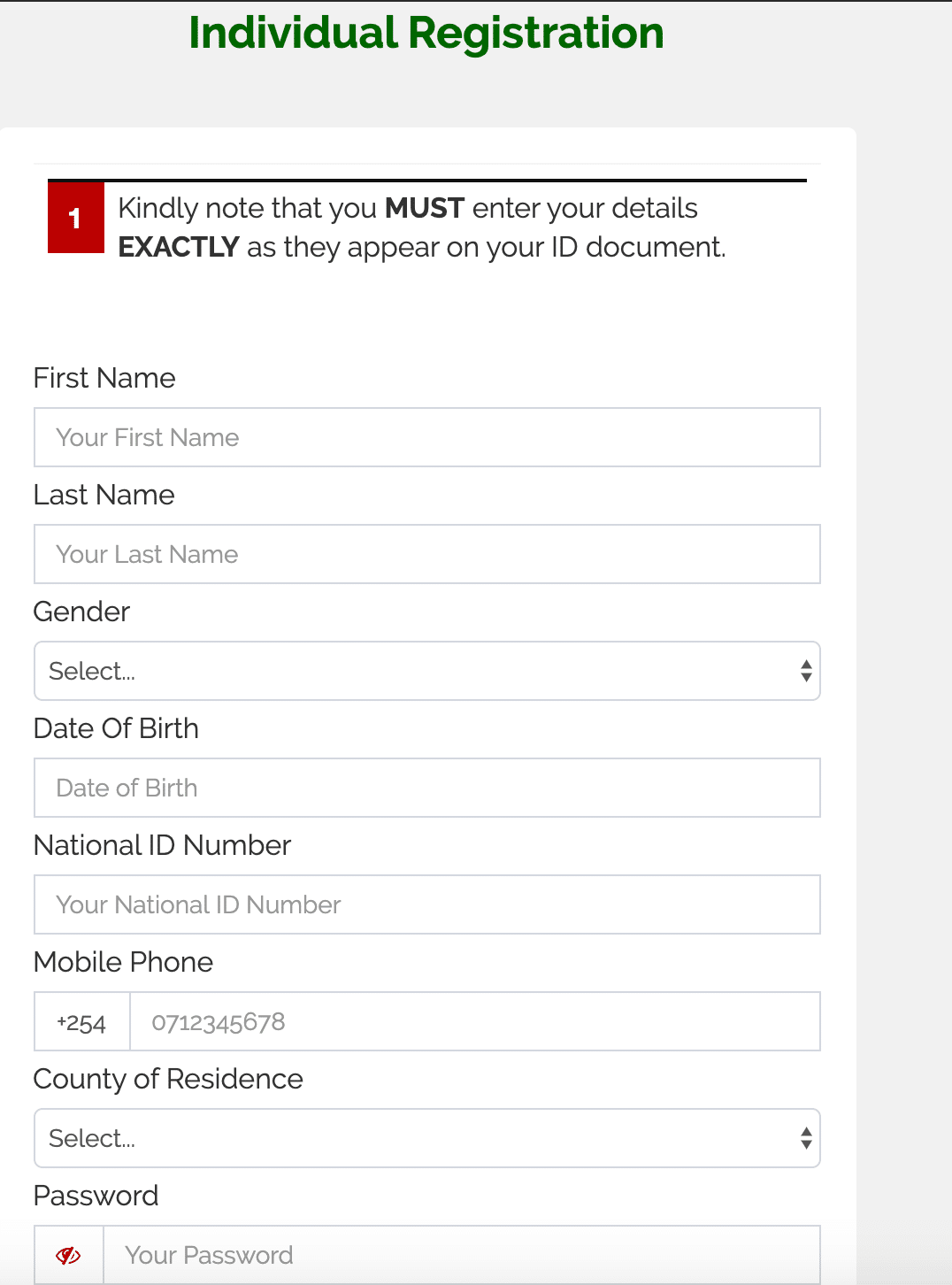Click the +254 country code prefix

click(x=81, y=1022)
